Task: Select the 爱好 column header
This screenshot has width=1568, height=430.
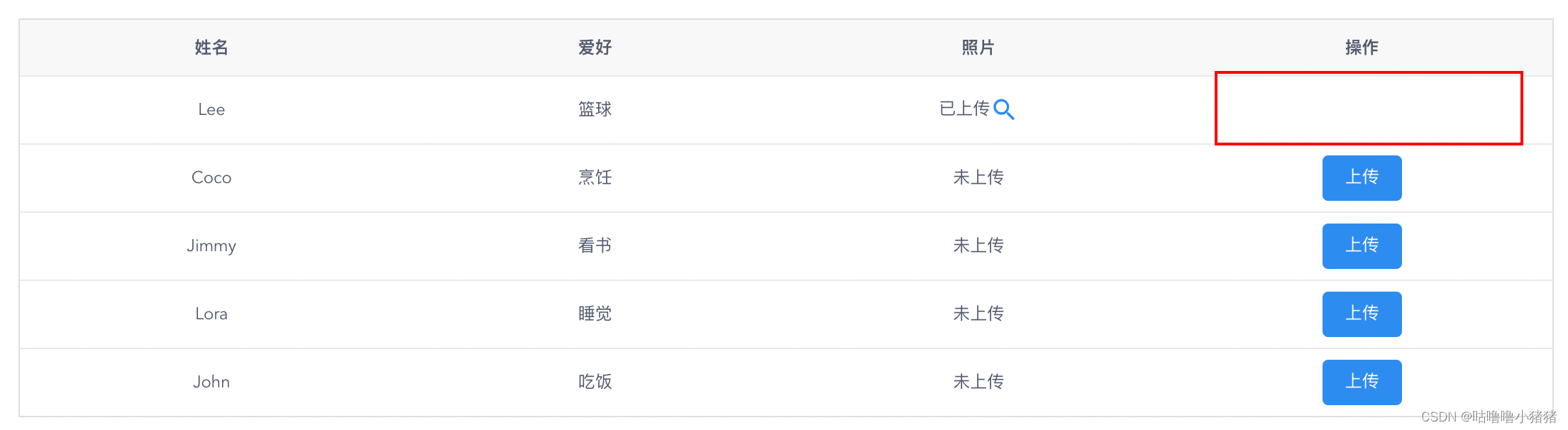Action: pos(595,47)
